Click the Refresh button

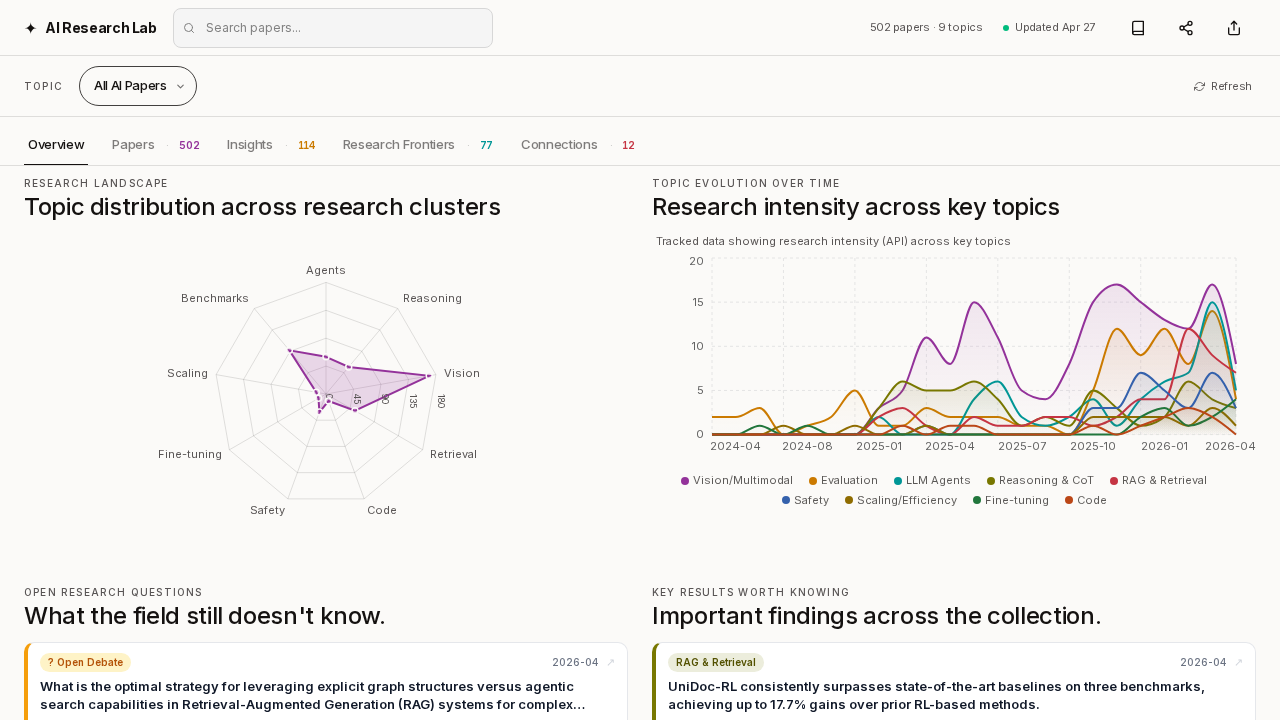[x=1222, y=86]
